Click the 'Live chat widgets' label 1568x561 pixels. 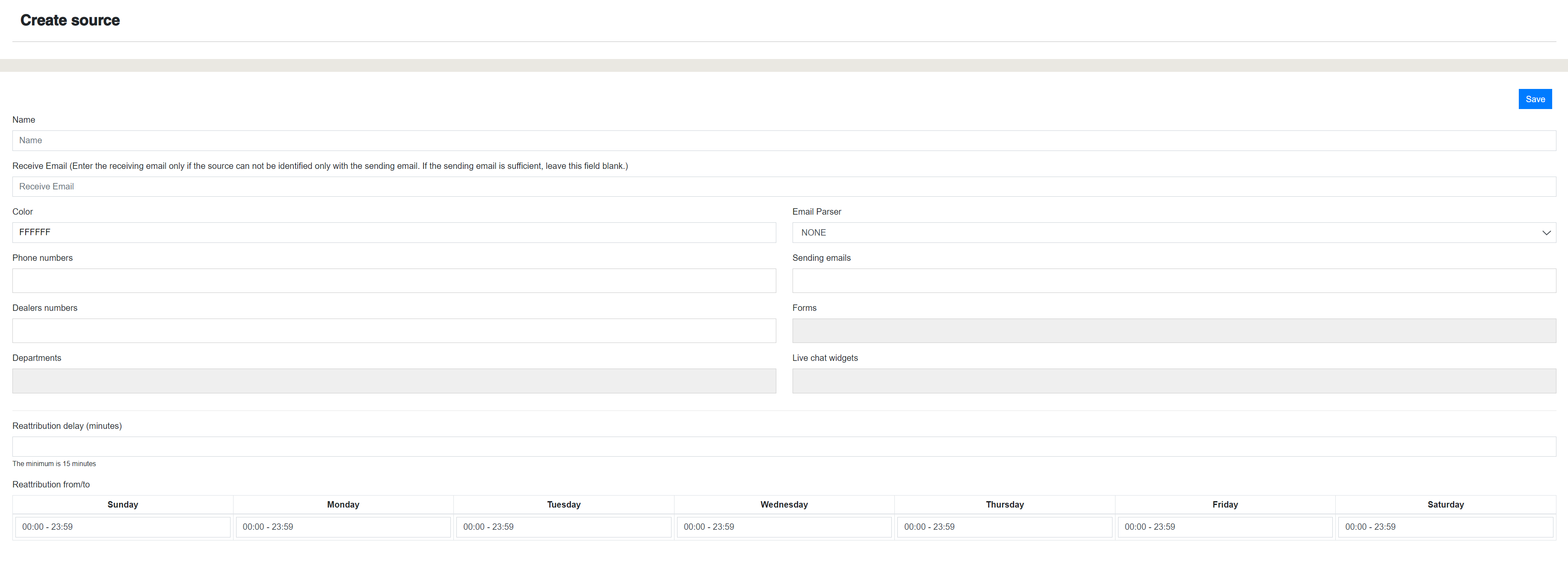coord(825,358)
